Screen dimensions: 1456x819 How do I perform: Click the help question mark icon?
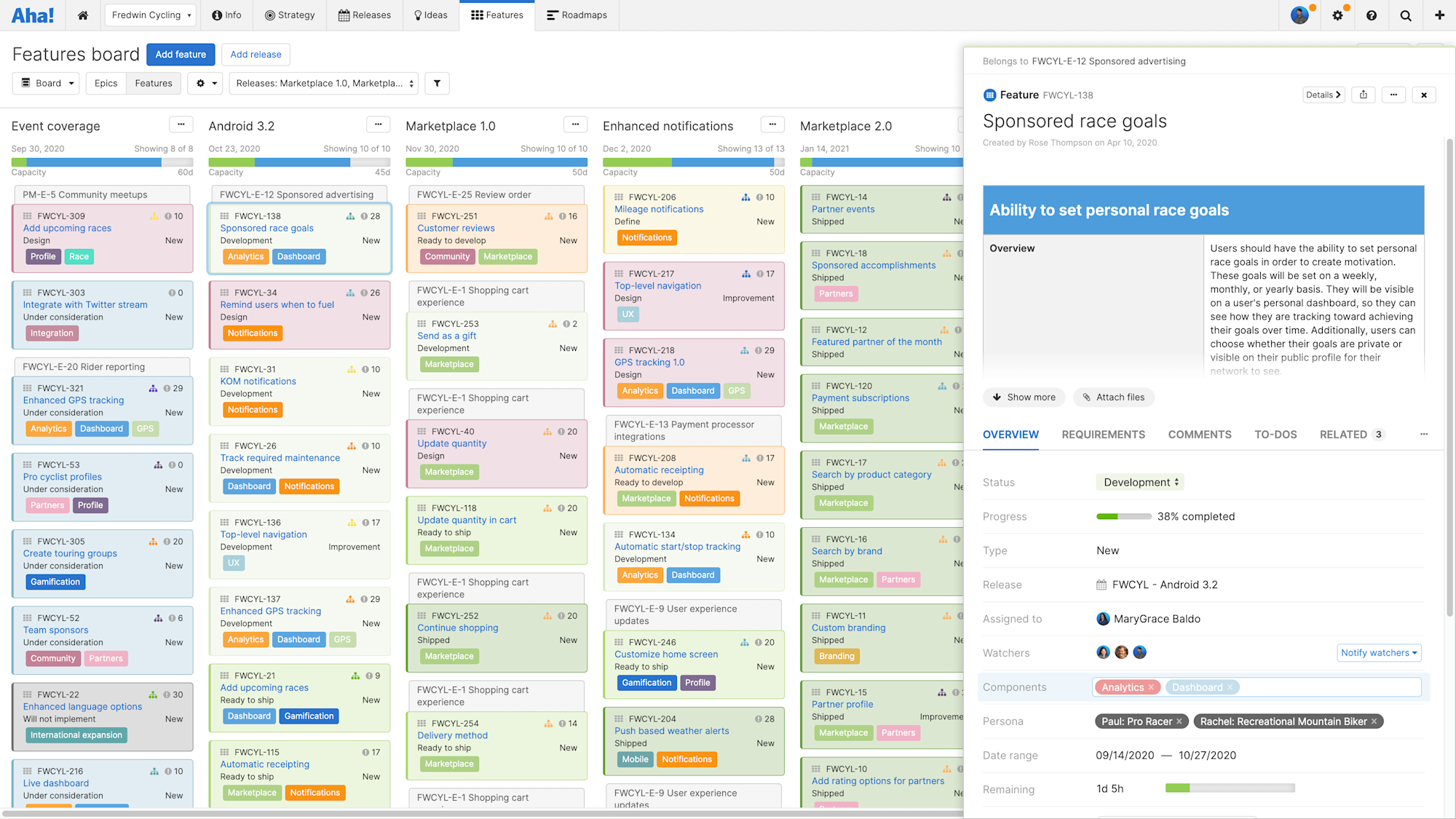[1371, 15]
